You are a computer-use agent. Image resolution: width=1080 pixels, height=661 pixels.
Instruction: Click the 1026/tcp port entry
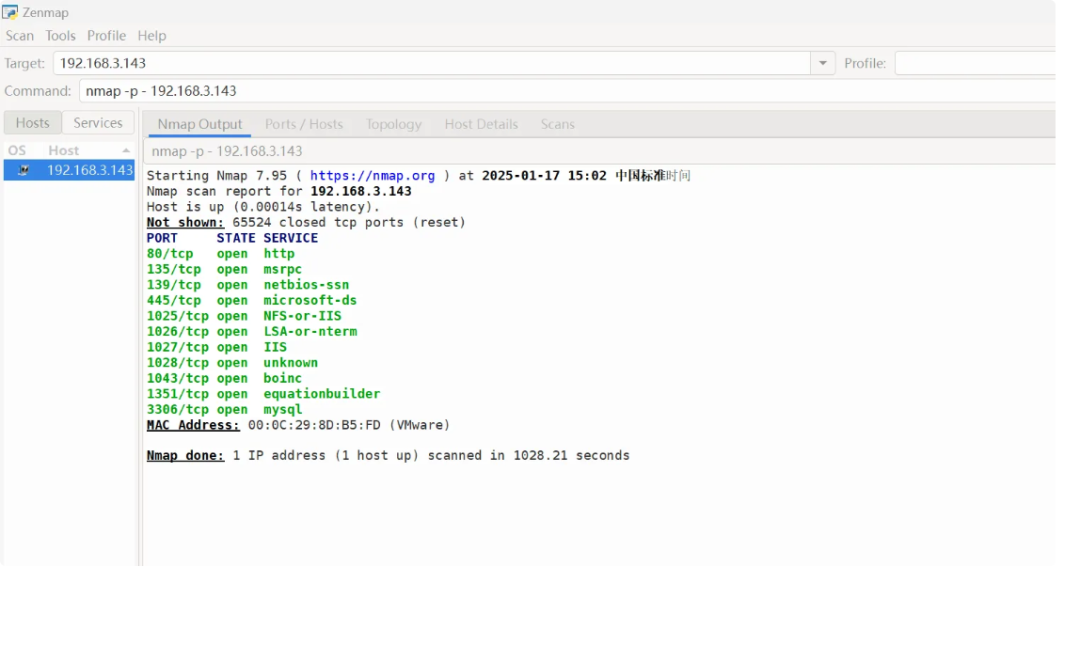coord(178,331)
